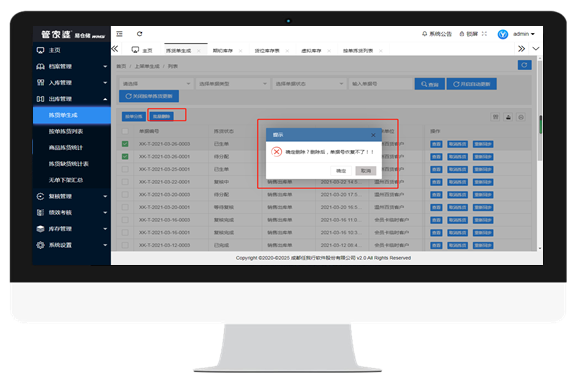The image size is (576, 378).
Task: Click the blue refresh icon above filters
Action: tap(524, 65)
